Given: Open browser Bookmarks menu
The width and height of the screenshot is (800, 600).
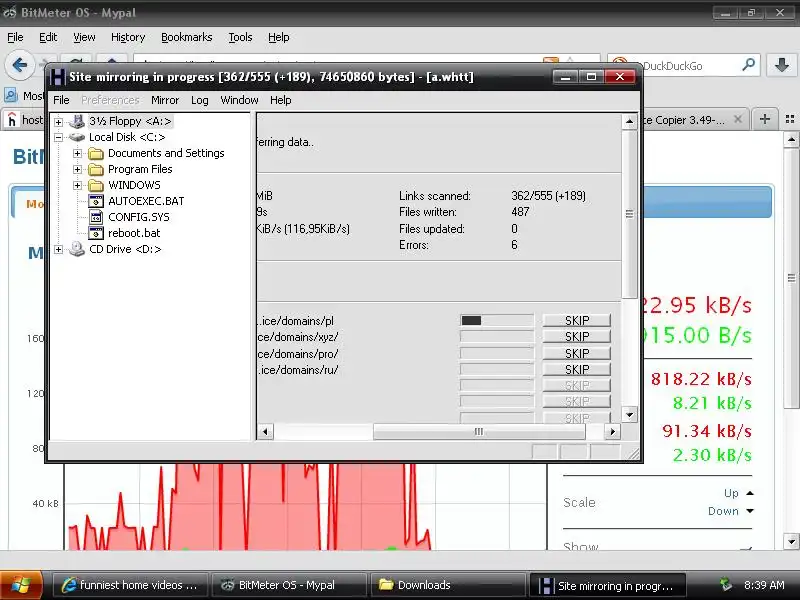Looking at the screenshot, I should (x=187, y=37).
